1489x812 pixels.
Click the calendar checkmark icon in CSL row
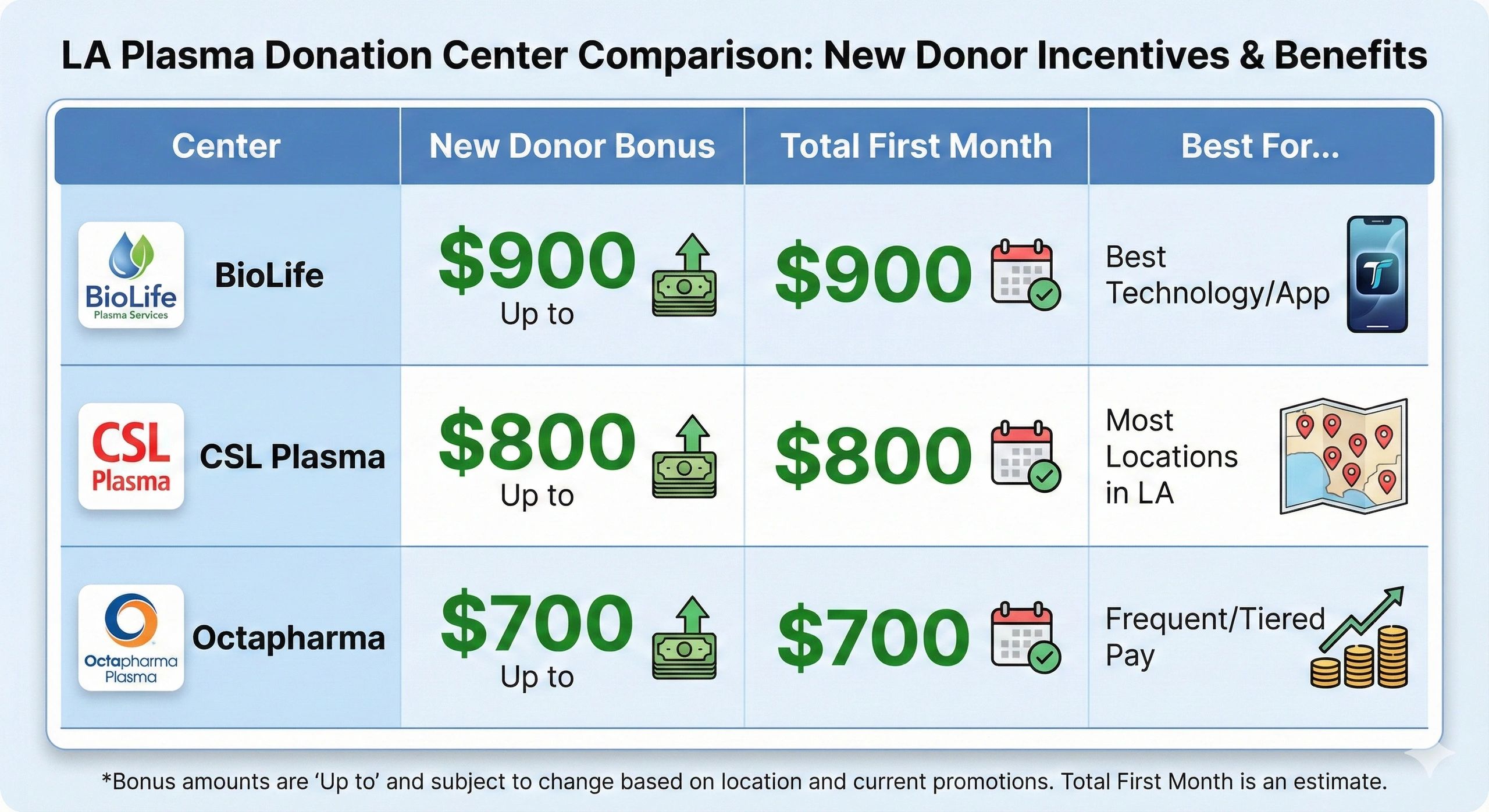pyautogui.click(x=1026, y=457)
